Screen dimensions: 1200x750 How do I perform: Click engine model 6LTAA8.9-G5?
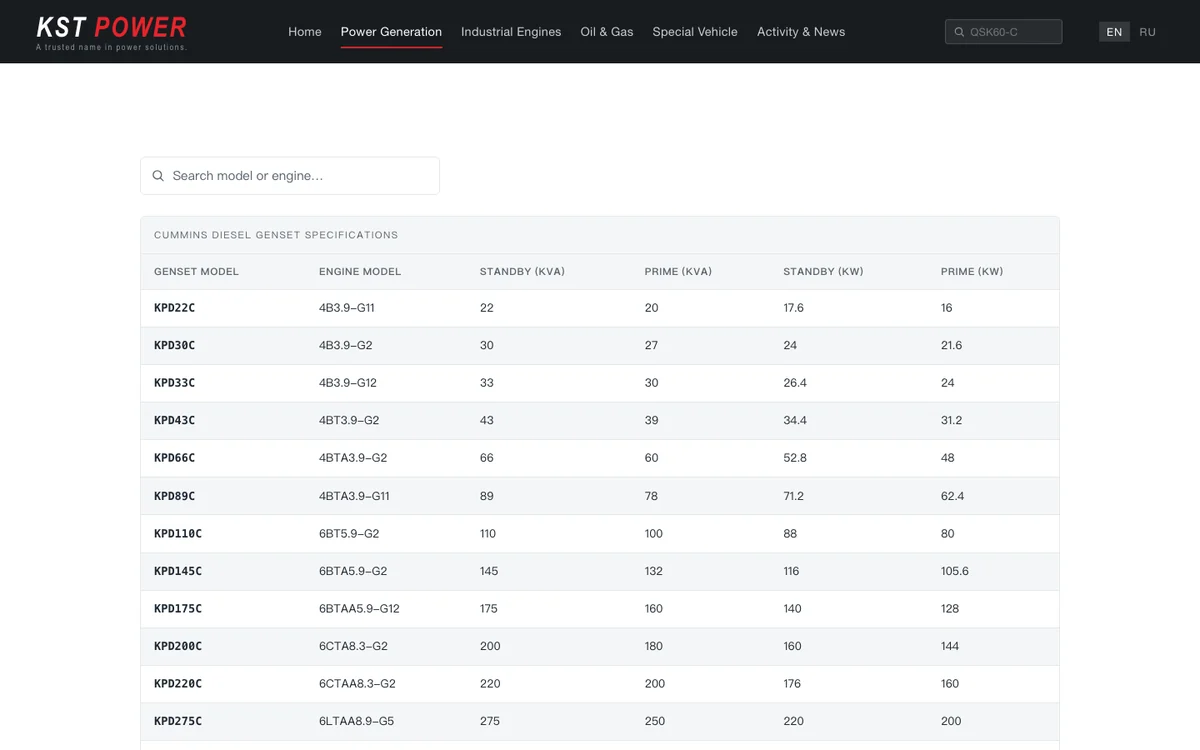pyautogui.click(x=356, y=721)
